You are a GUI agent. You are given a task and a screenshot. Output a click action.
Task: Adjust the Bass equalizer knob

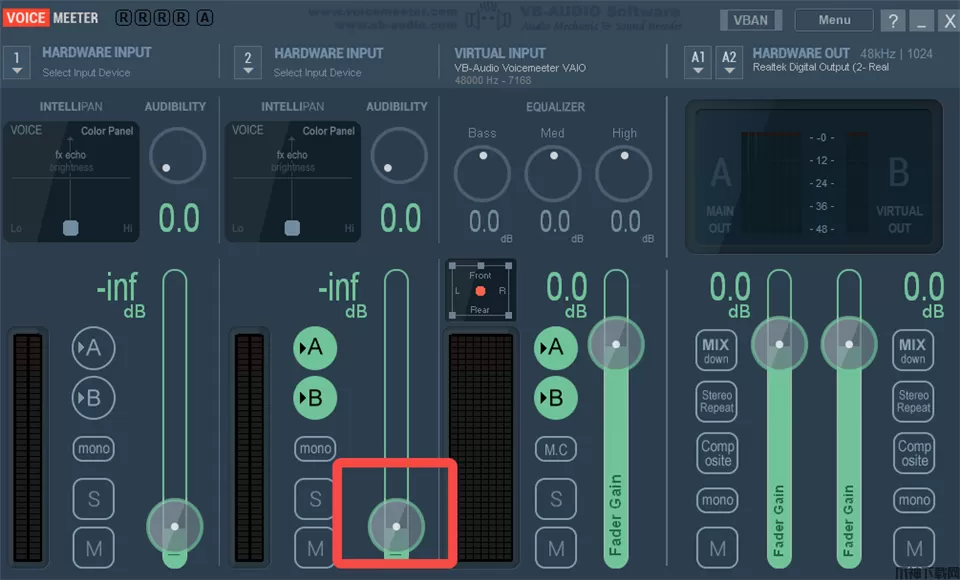tap(482, 173)
